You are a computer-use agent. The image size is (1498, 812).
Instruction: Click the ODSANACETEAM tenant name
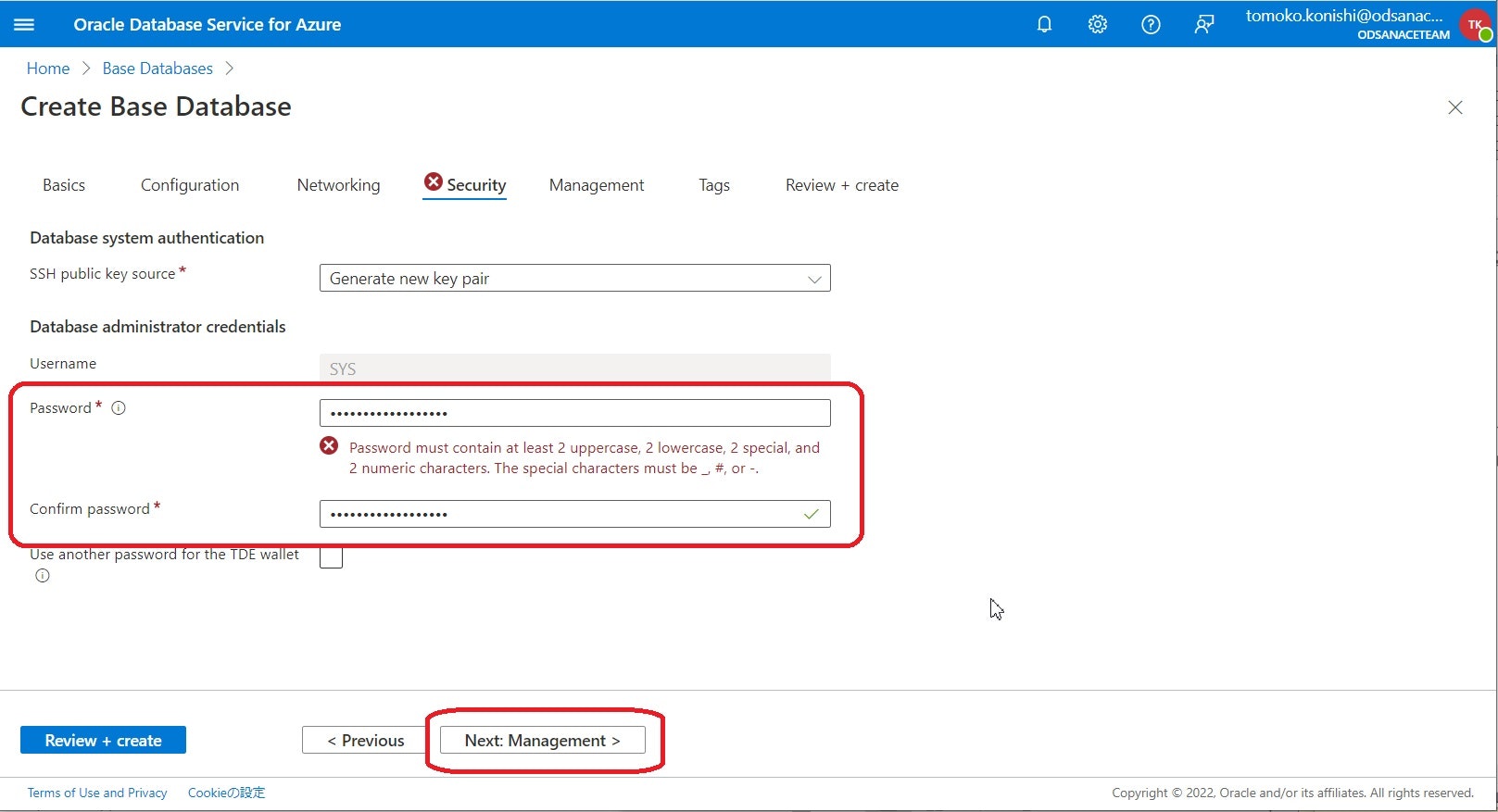point(1404,35)
